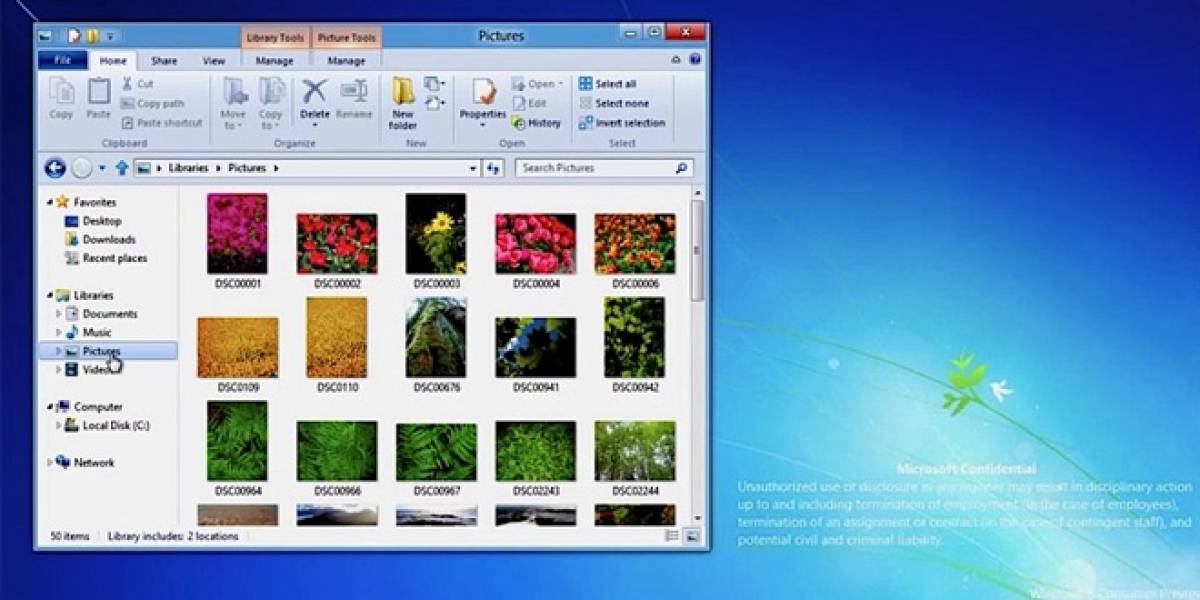Click the Cut scissors command
This screenshot has height=600, width=1200.
[137, 84]
